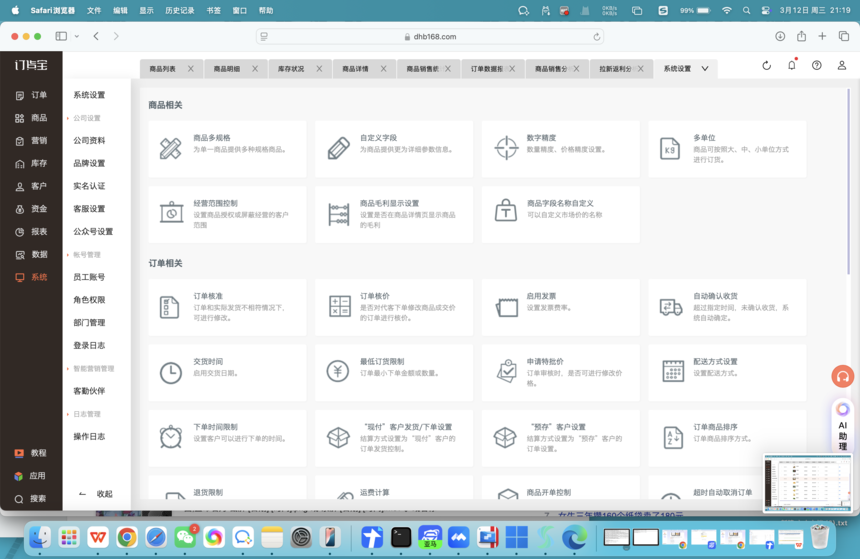Open the 营销 section in left sidebar
The width and height of the screenshot is (860, 559).
31,141
